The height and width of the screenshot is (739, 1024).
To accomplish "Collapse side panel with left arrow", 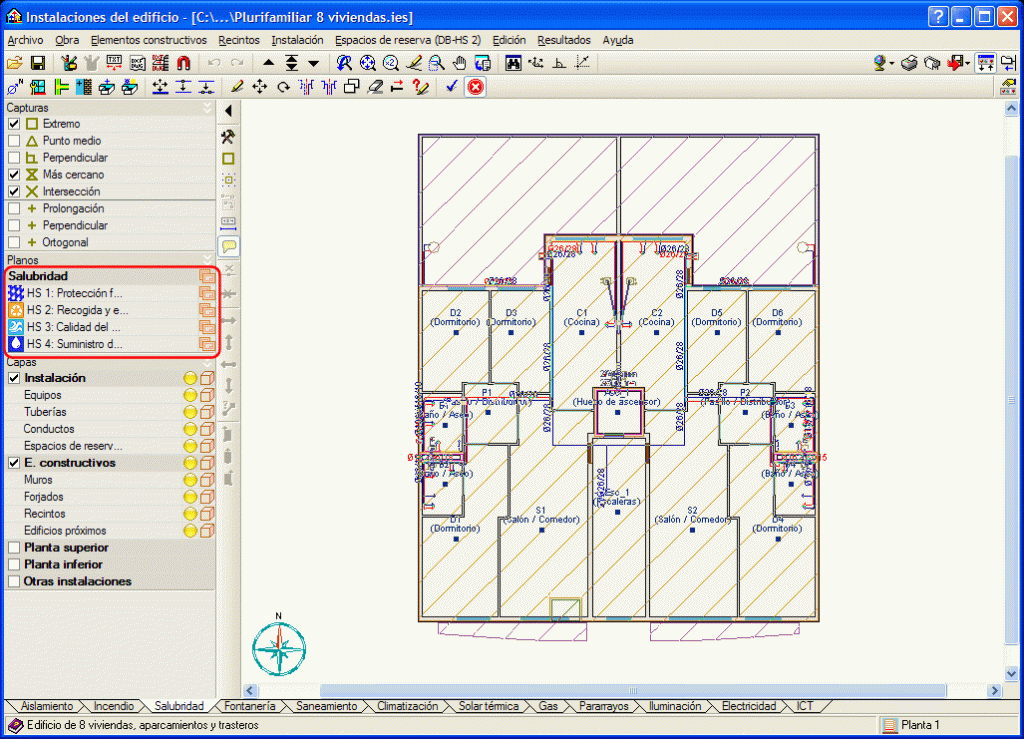I will pos(228,111).
